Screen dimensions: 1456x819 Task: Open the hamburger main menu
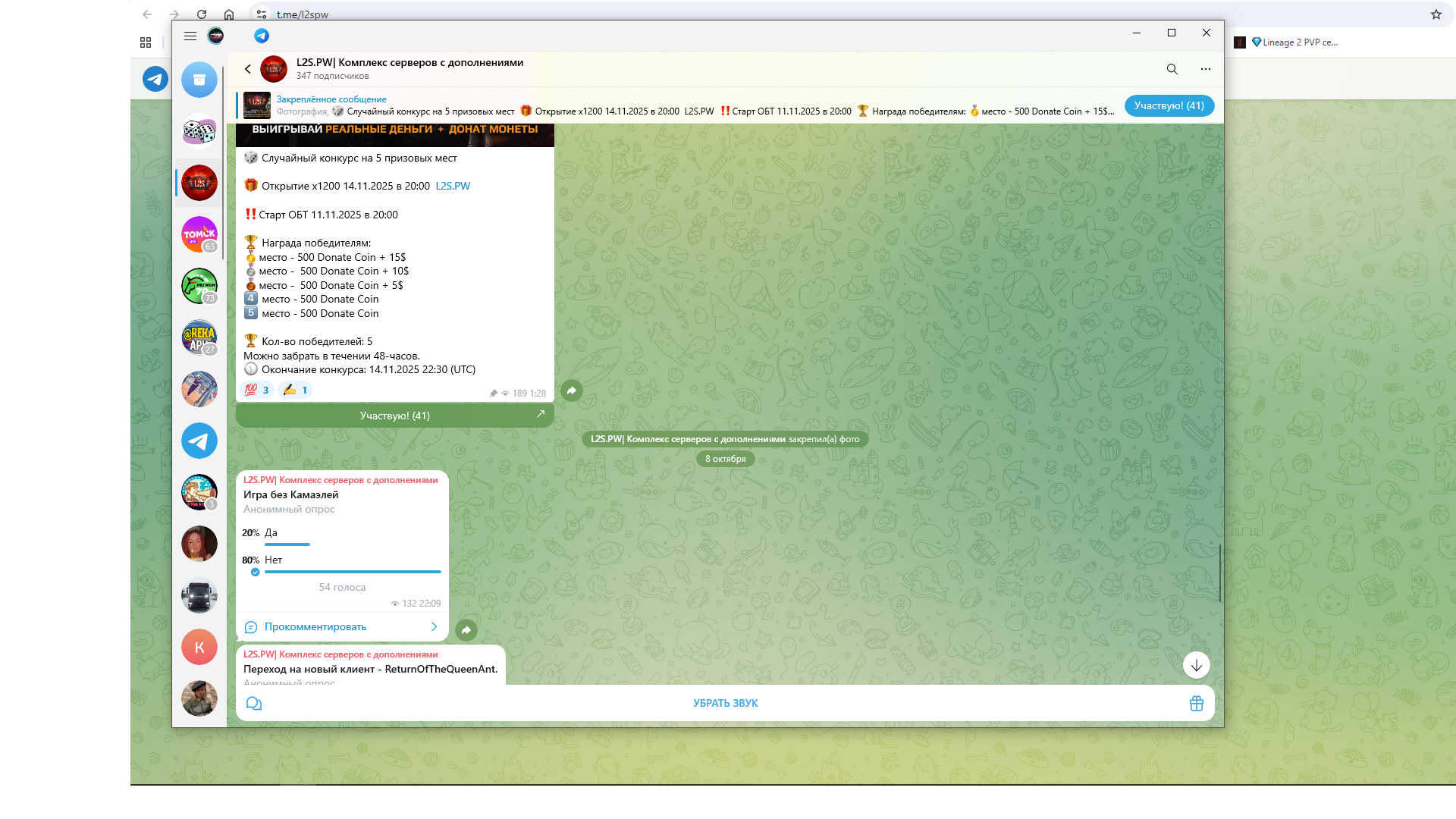pos(190,36)
